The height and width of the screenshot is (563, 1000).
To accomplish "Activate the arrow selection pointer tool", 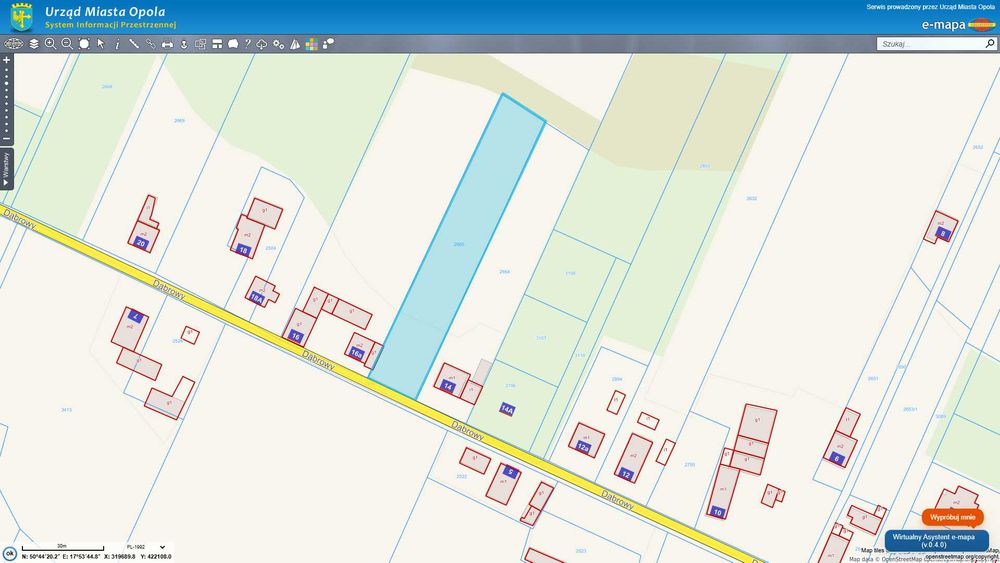I will point(101,44).
